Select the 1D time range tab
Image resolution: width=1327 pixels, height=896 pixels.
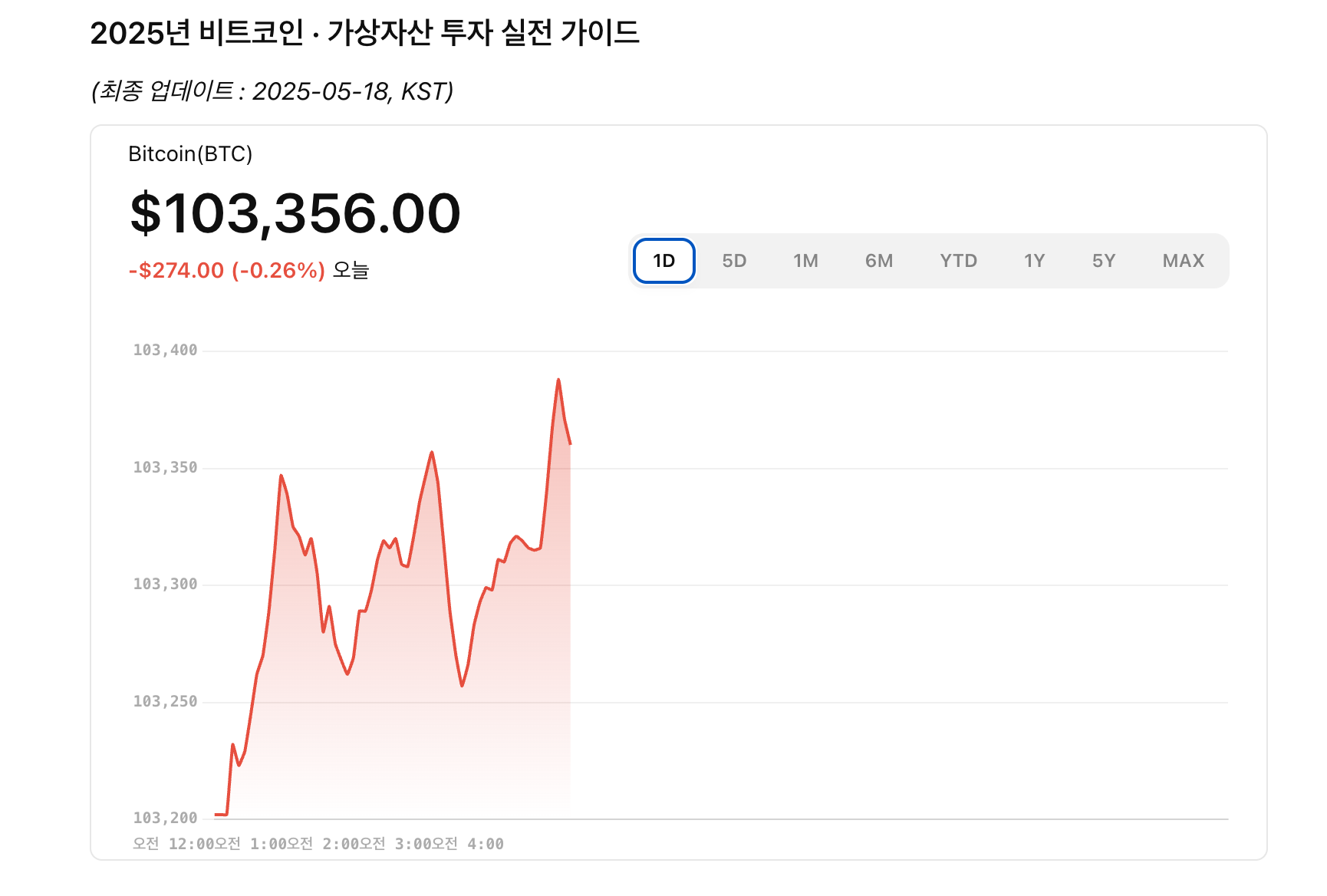663,261
